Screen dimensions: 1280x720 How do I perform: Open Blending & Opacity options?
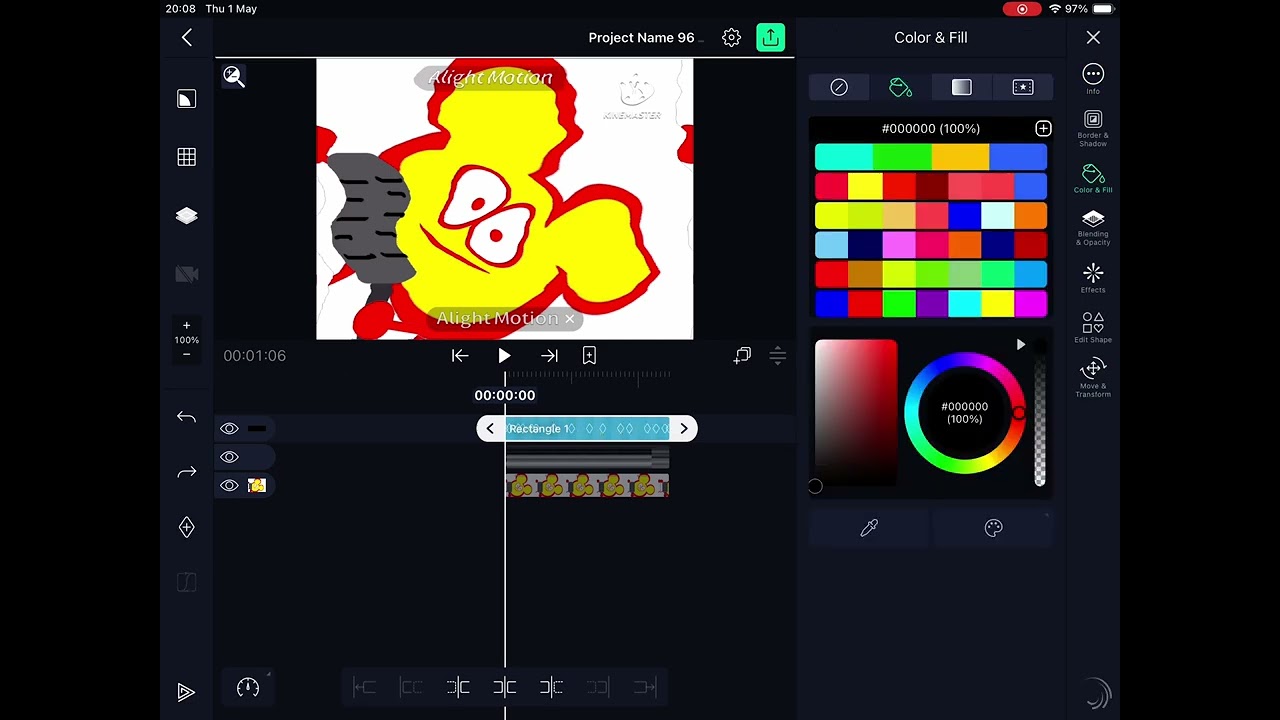coord(1093,228)
